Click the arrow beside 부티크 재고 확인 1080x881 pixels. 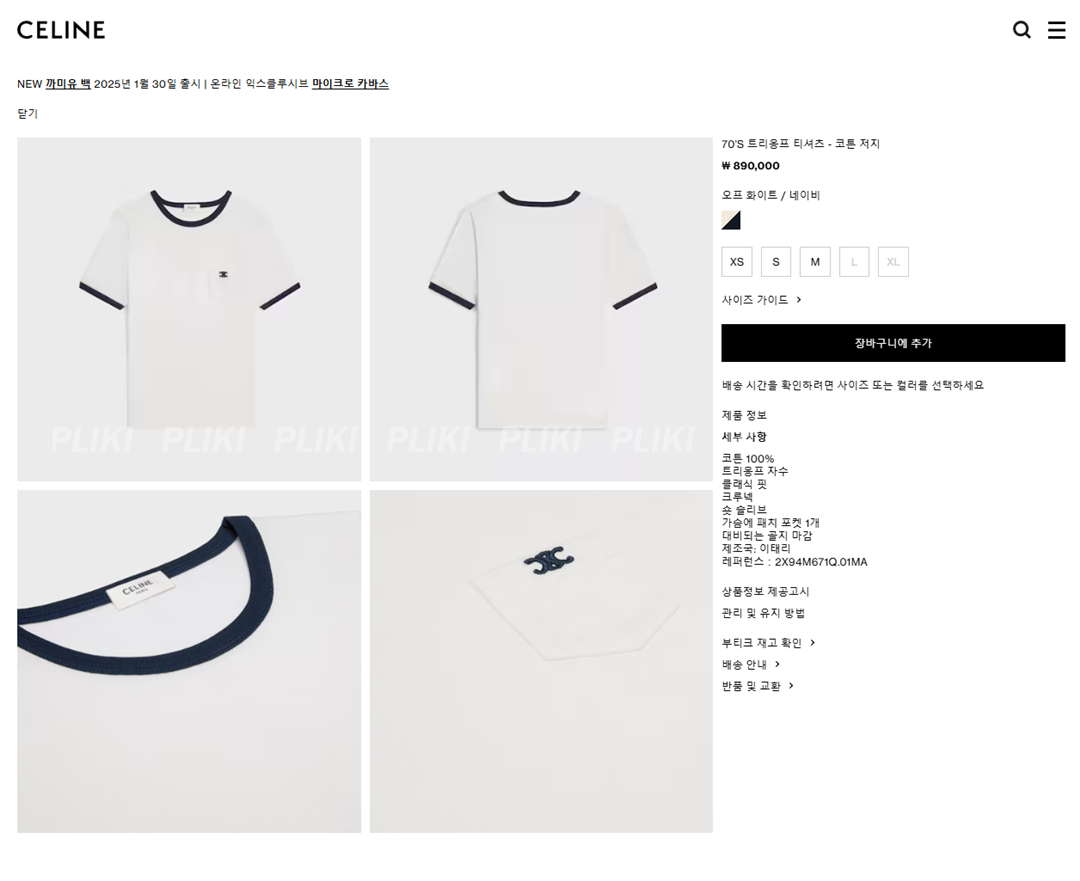click(813, 643)
